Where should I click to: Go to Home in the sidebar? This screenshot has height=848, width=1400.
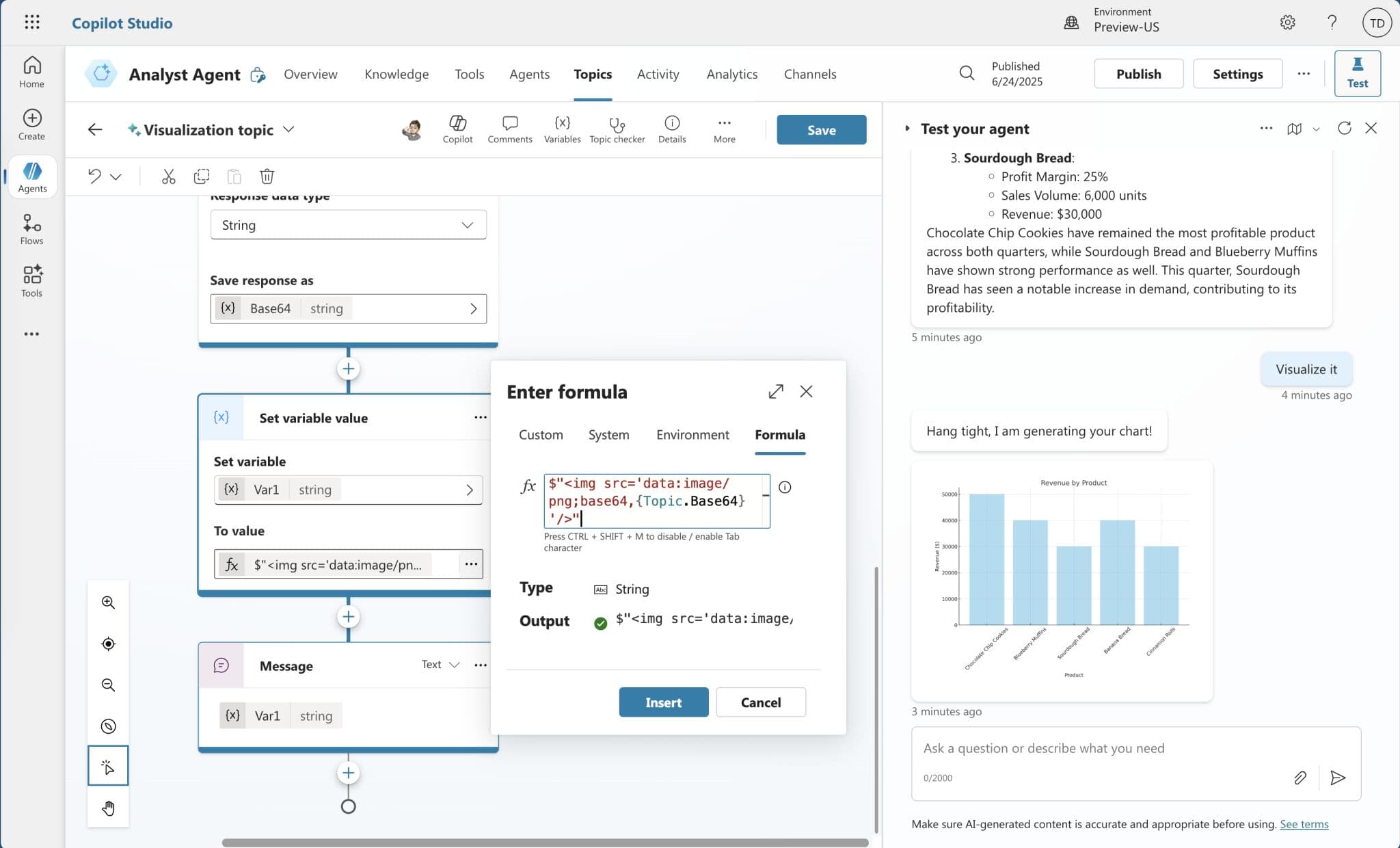click(x=31, y=72)
